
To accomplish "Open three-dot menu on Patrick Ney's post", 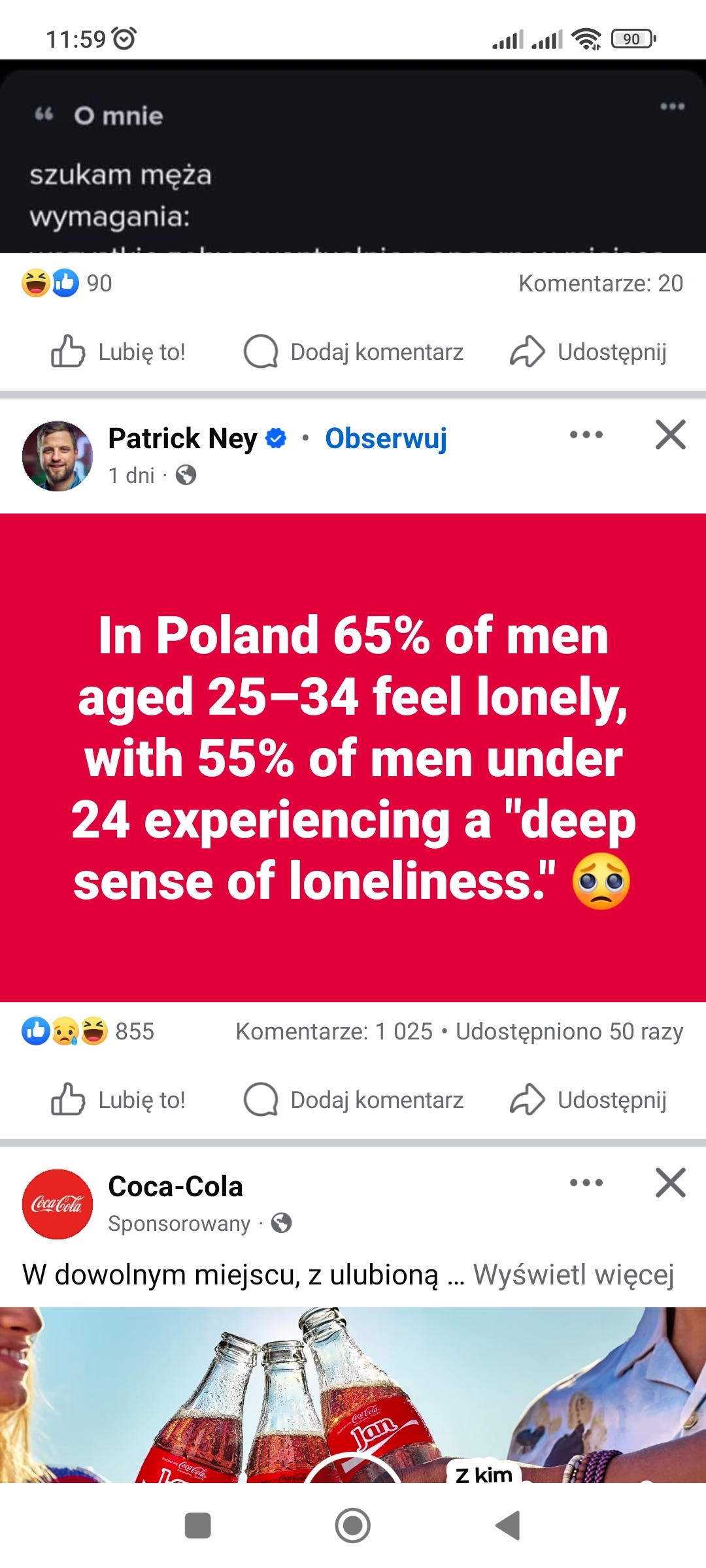I will [586, 435].
